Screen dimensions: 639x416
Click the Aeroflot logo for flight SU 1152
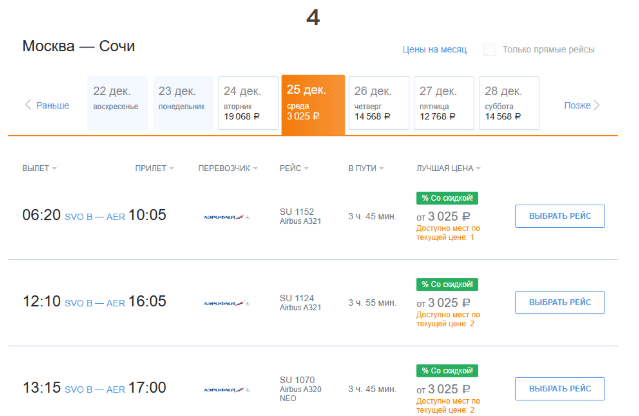[226, 217]
